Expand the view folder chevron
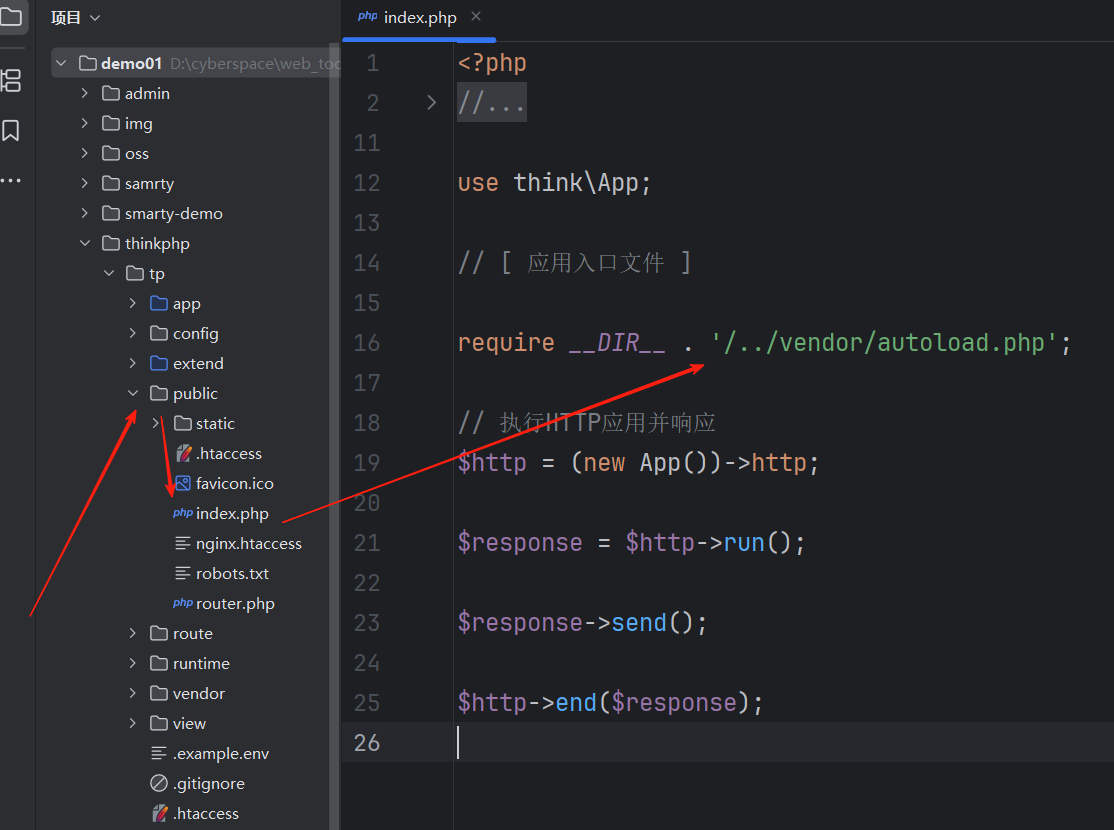1114x830 pixels. 133,723
